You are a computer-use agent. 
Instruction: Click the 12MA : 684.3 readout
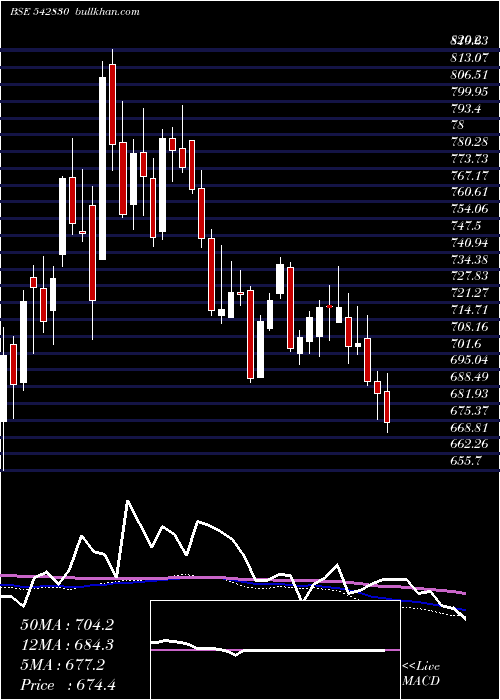coord(67,645)
